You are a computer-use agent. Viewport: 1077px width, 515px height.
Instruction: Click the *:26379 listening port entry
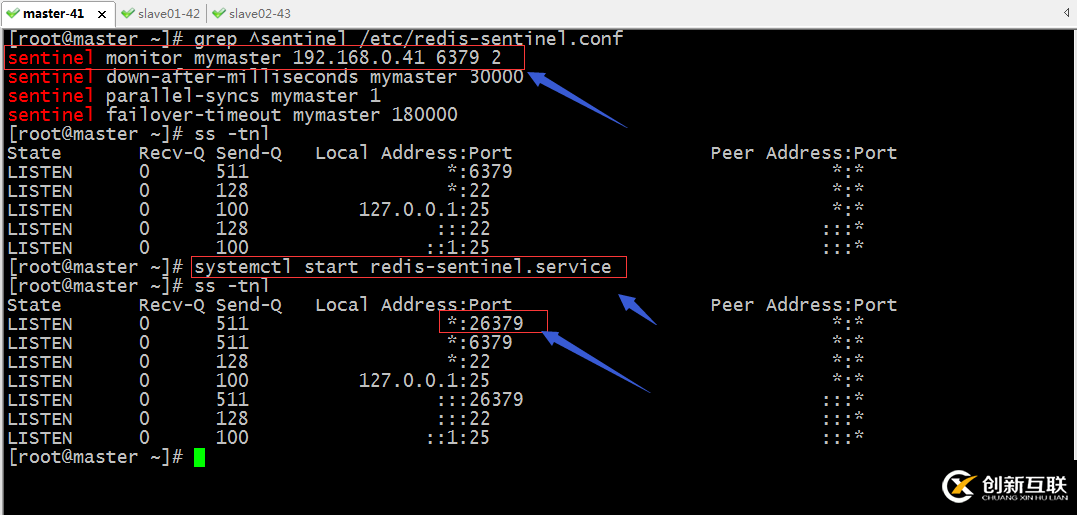(x=484, y=323)
